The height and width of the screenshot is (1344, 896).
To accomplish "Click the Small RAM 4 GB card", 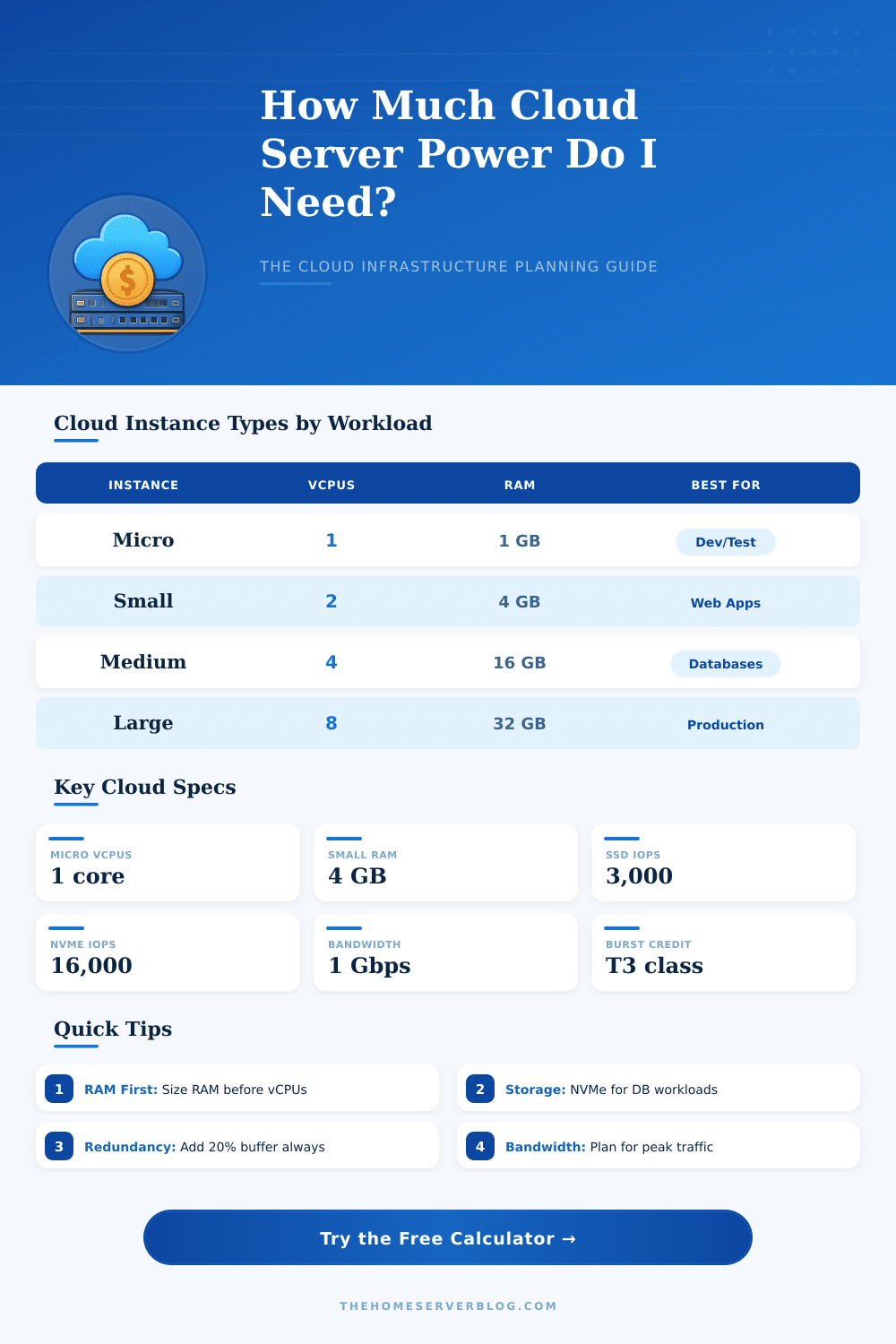I will pos(445,863).
